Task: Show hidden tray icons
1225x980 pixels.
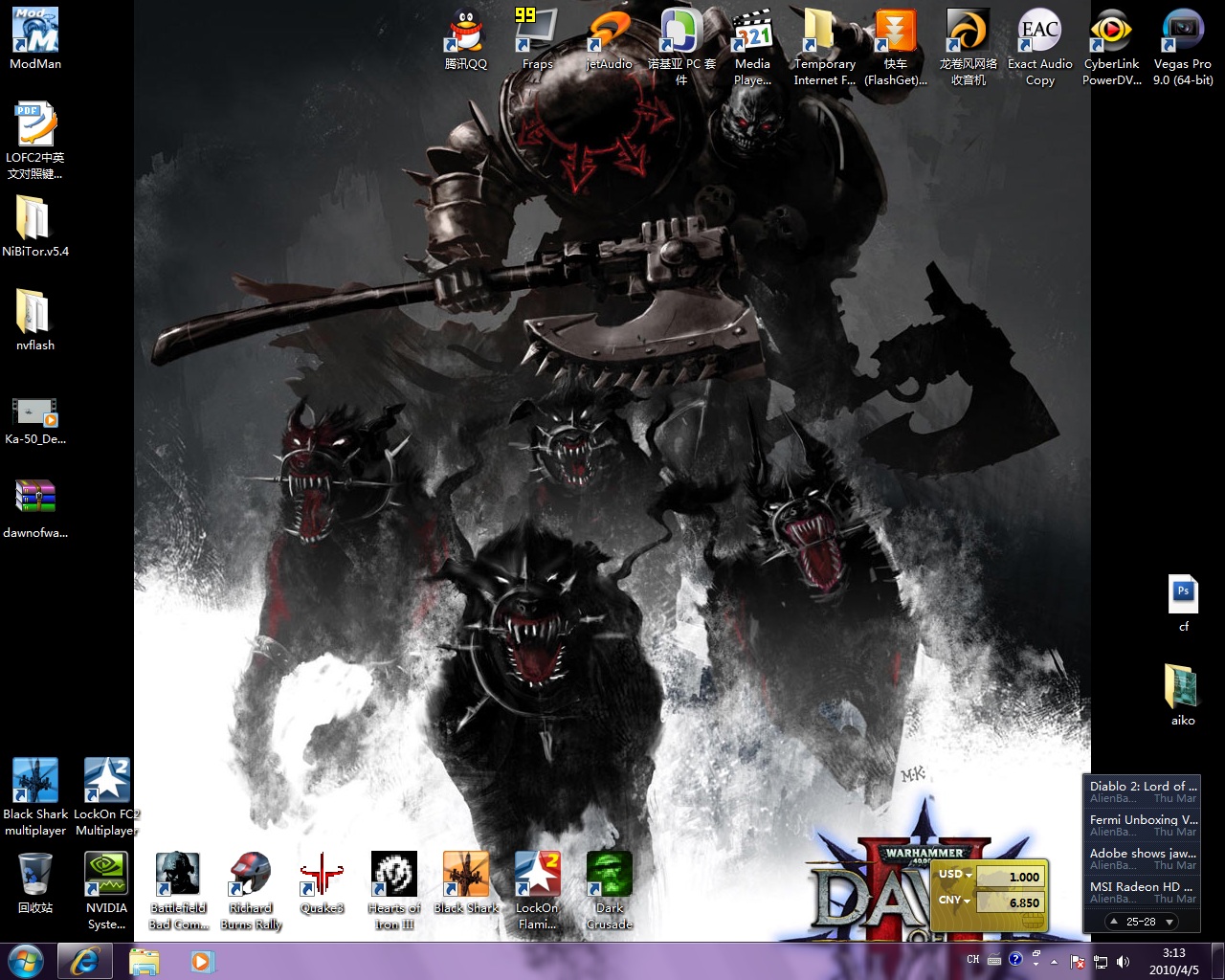Action: coord(1055,962)
